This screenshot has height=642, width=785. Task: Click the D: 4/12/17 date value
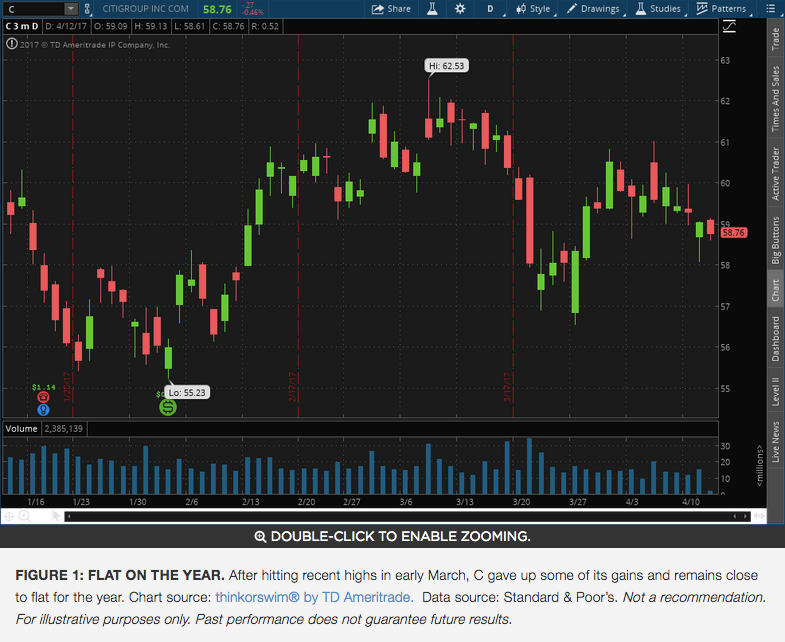66,26
